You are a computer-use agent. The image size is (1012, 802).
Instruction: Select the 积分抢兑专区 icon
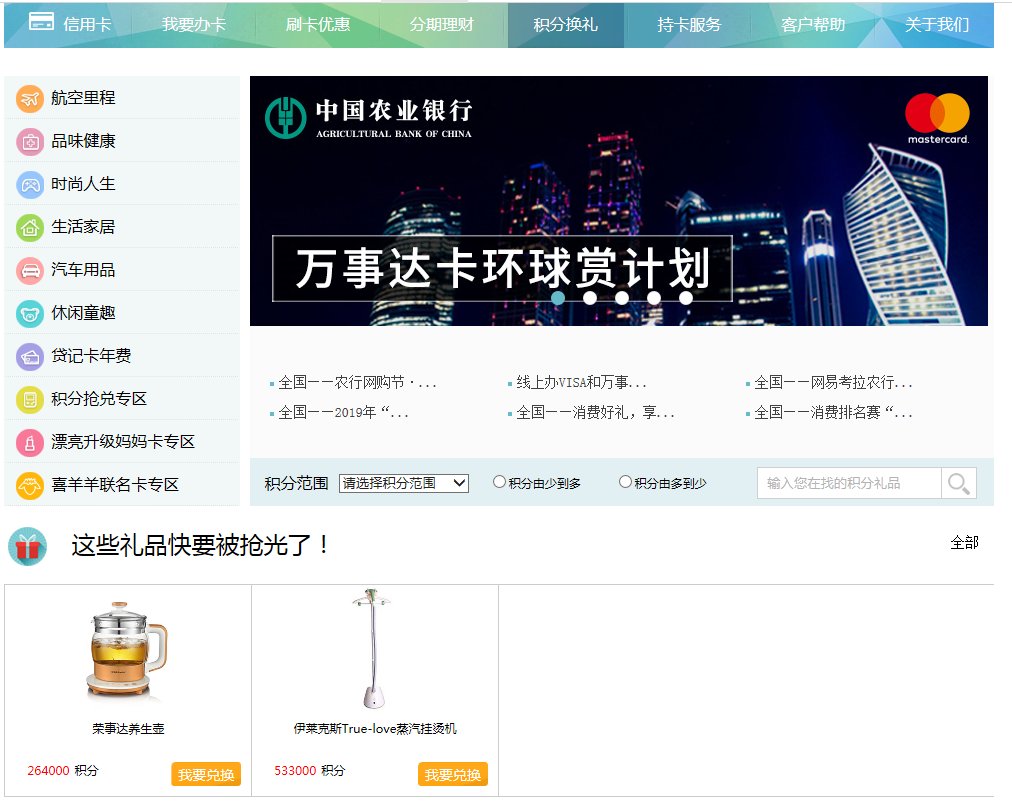click(26, 398)
